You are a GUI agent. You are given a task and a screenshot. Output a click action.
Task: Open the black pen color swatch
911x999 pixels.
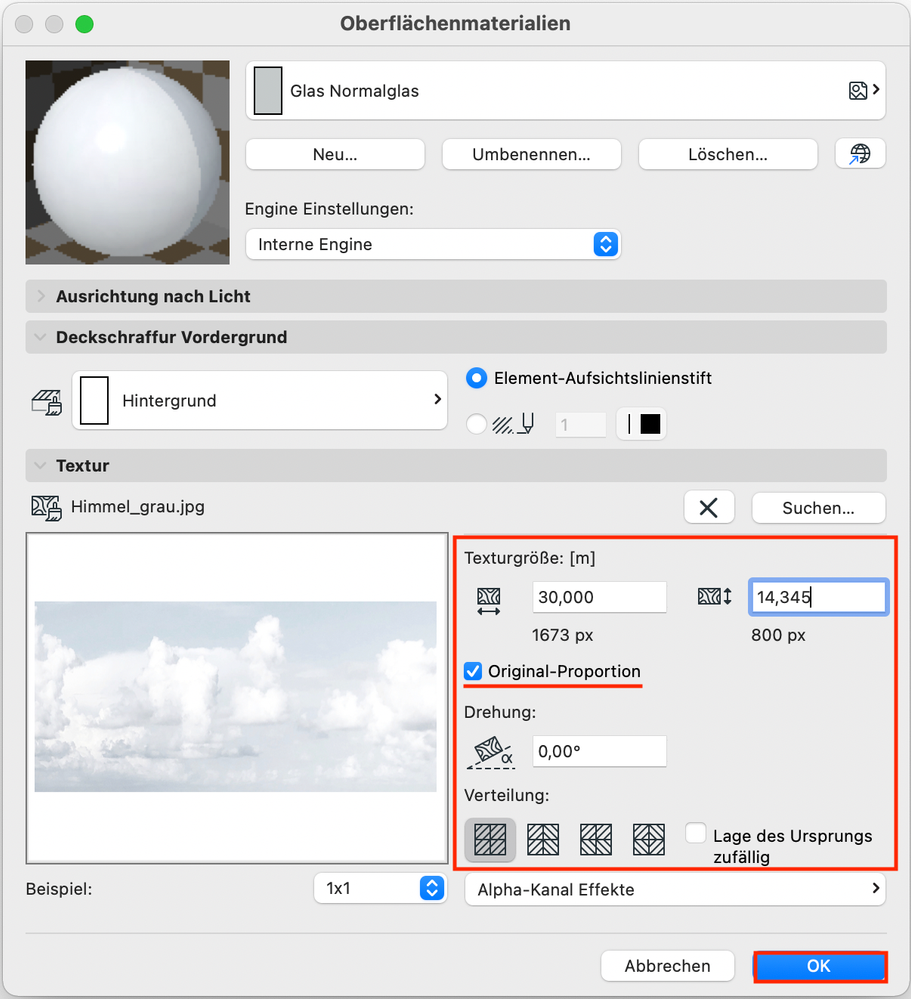tap(642, 424)
